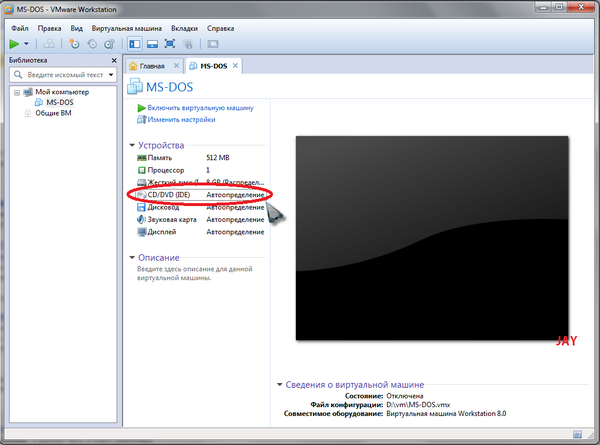Click the Звуковая карта device row
The width and height of the screenshot is (600, 445).
click(200, 220)
